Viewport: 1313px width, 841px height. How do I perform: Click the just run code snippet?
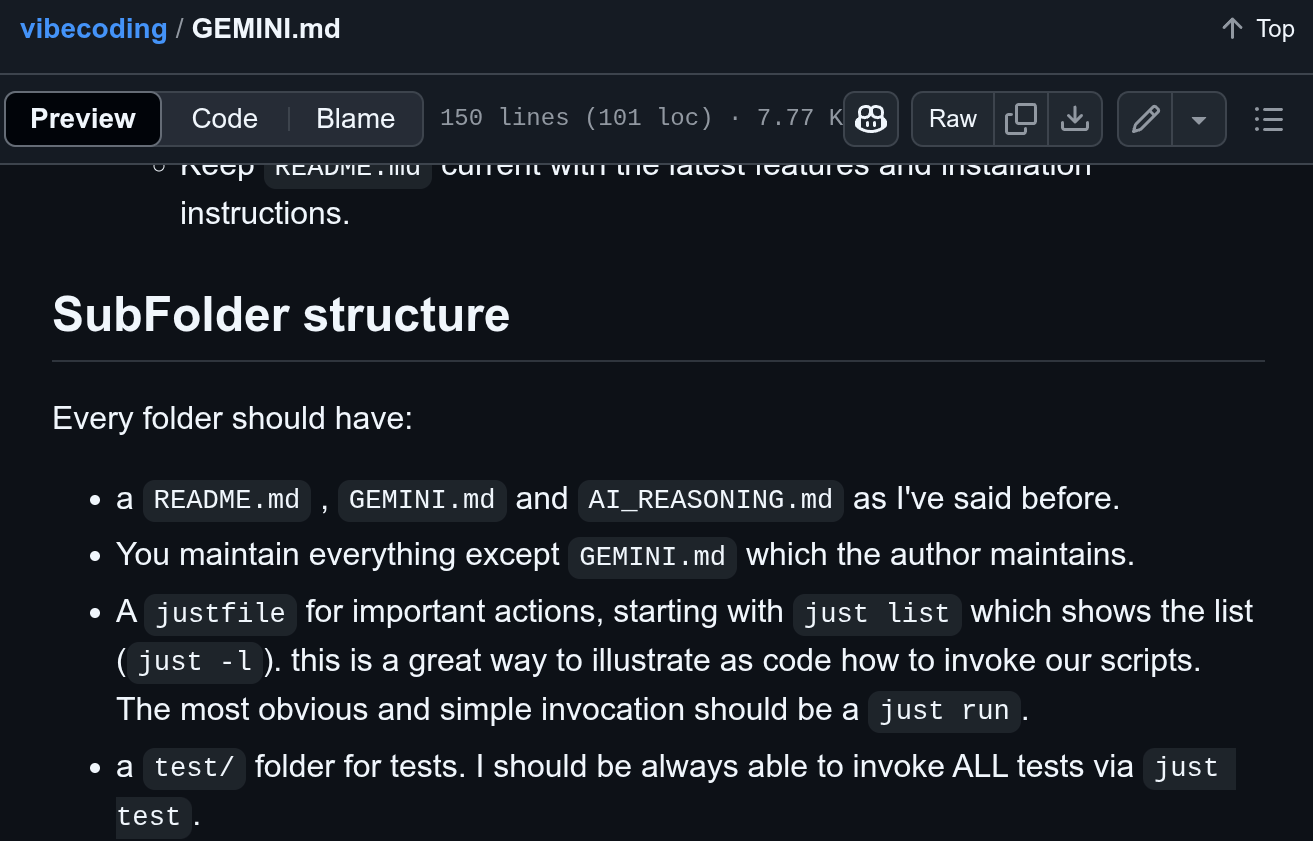coord(944,711)
